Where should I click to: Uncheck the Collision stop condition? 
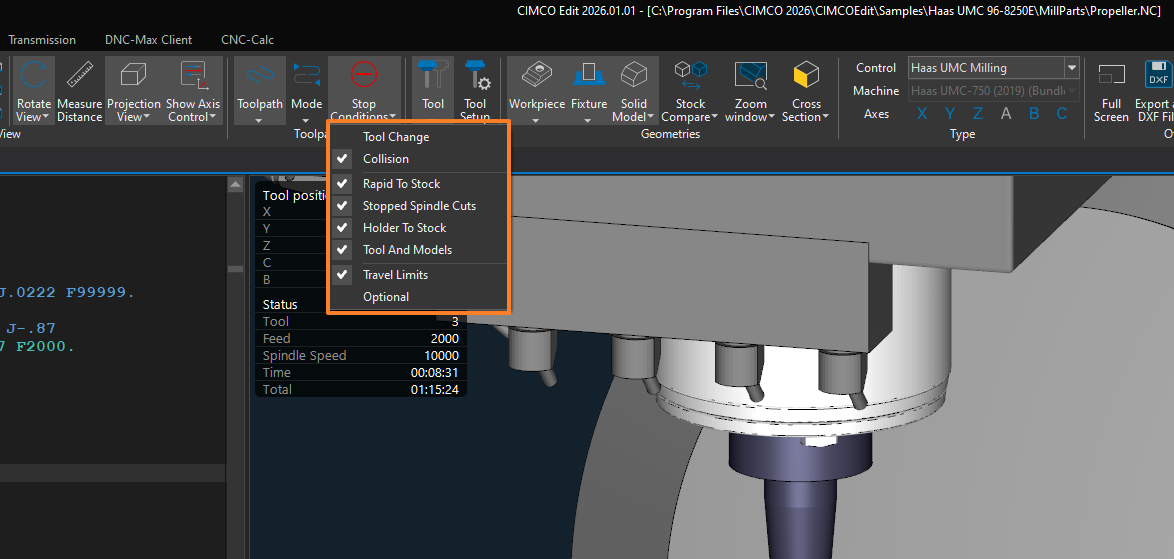386,159
